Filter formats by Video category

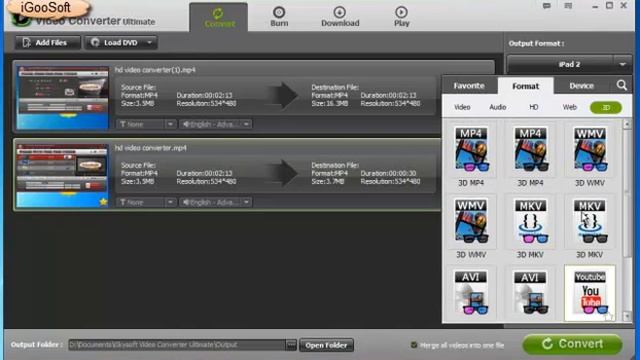[x=462, y=107]
